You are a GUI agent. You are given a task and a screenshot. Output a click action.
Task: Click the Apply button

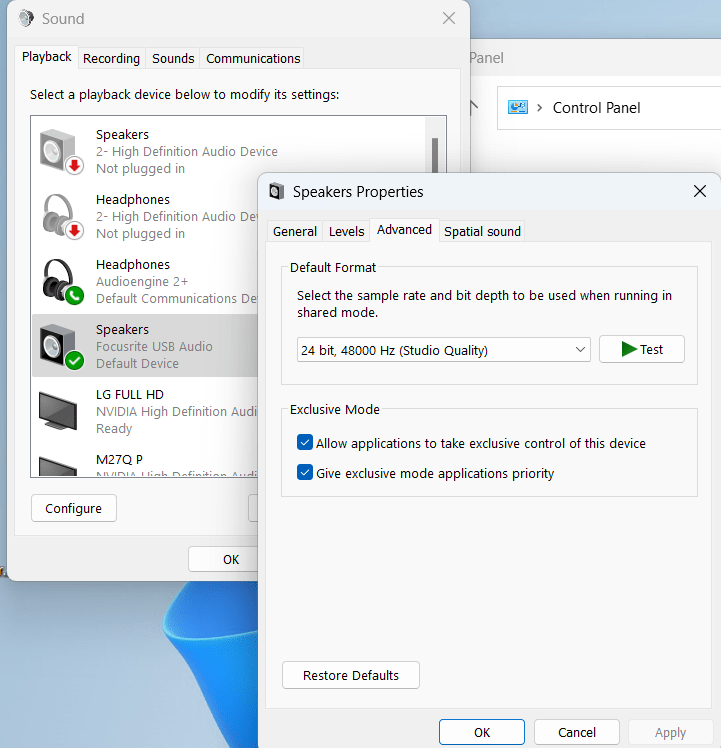(670, 732)
